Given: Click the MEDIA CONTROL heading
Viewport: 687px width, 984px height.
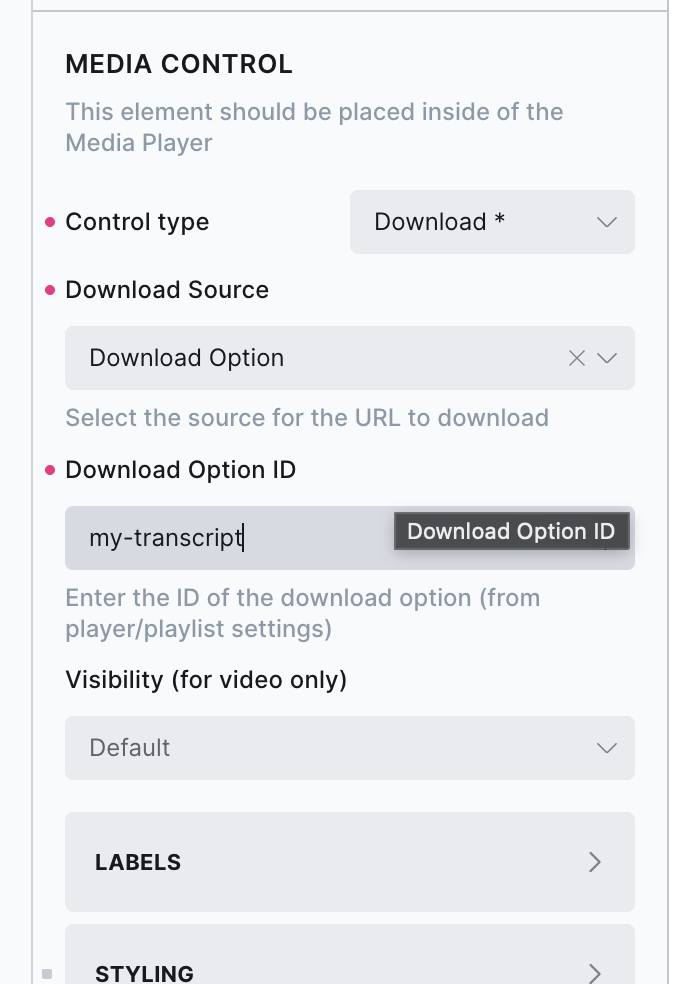Looking at the screenshot, I should pyautogui.click(x=179, y=65).
